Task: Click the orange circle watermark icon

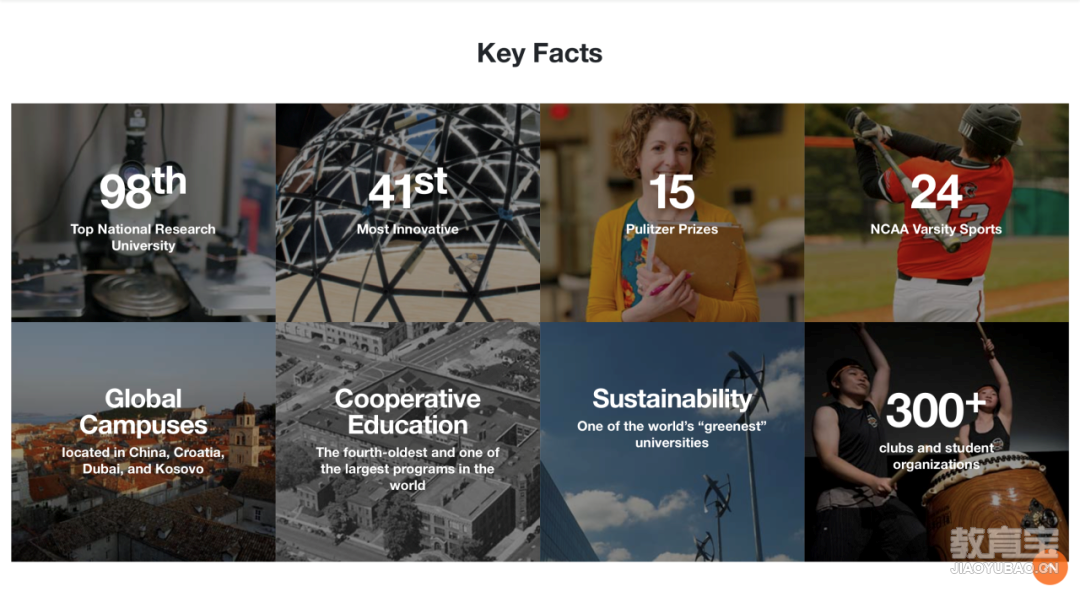Action: point(1050,567)
